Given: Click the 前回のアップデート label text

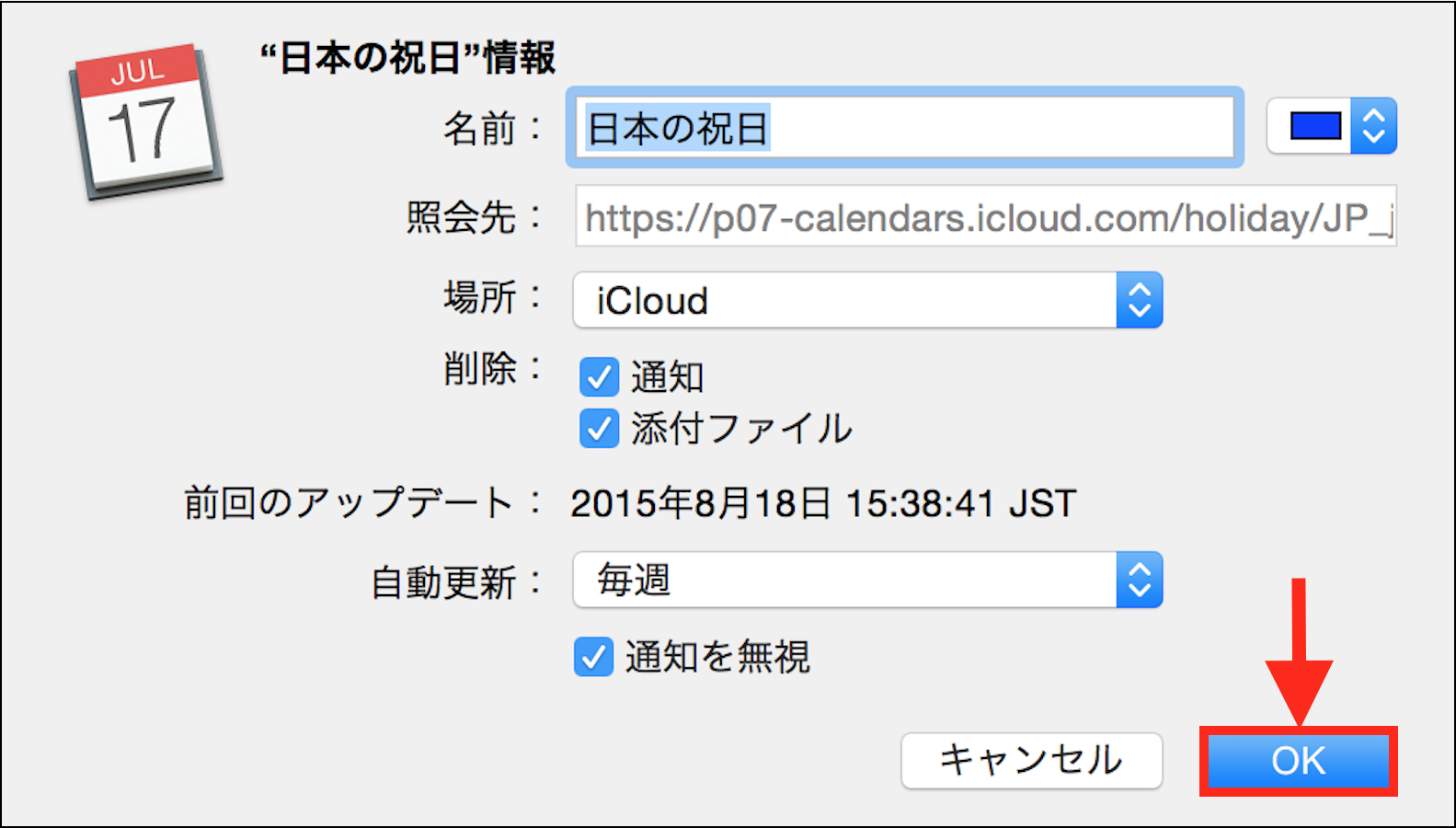Looking at the screenshot, I should [x=349, y=503].
